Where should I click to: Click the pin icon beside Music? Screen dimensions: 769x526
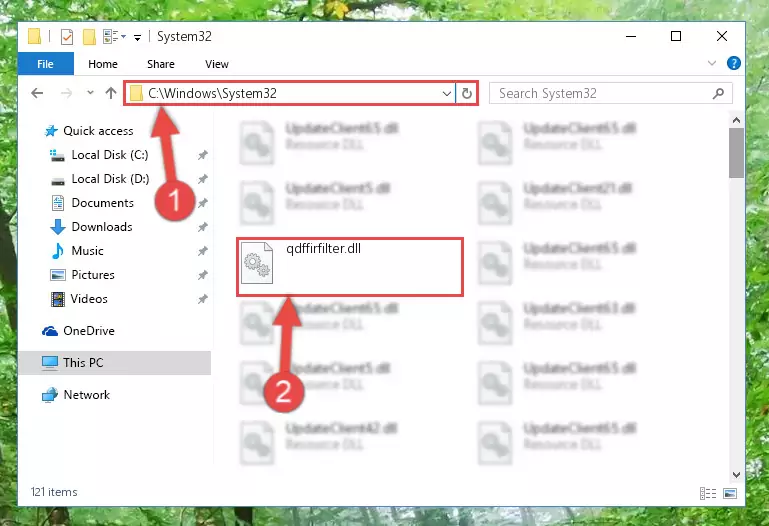click(x=203, y=251)
